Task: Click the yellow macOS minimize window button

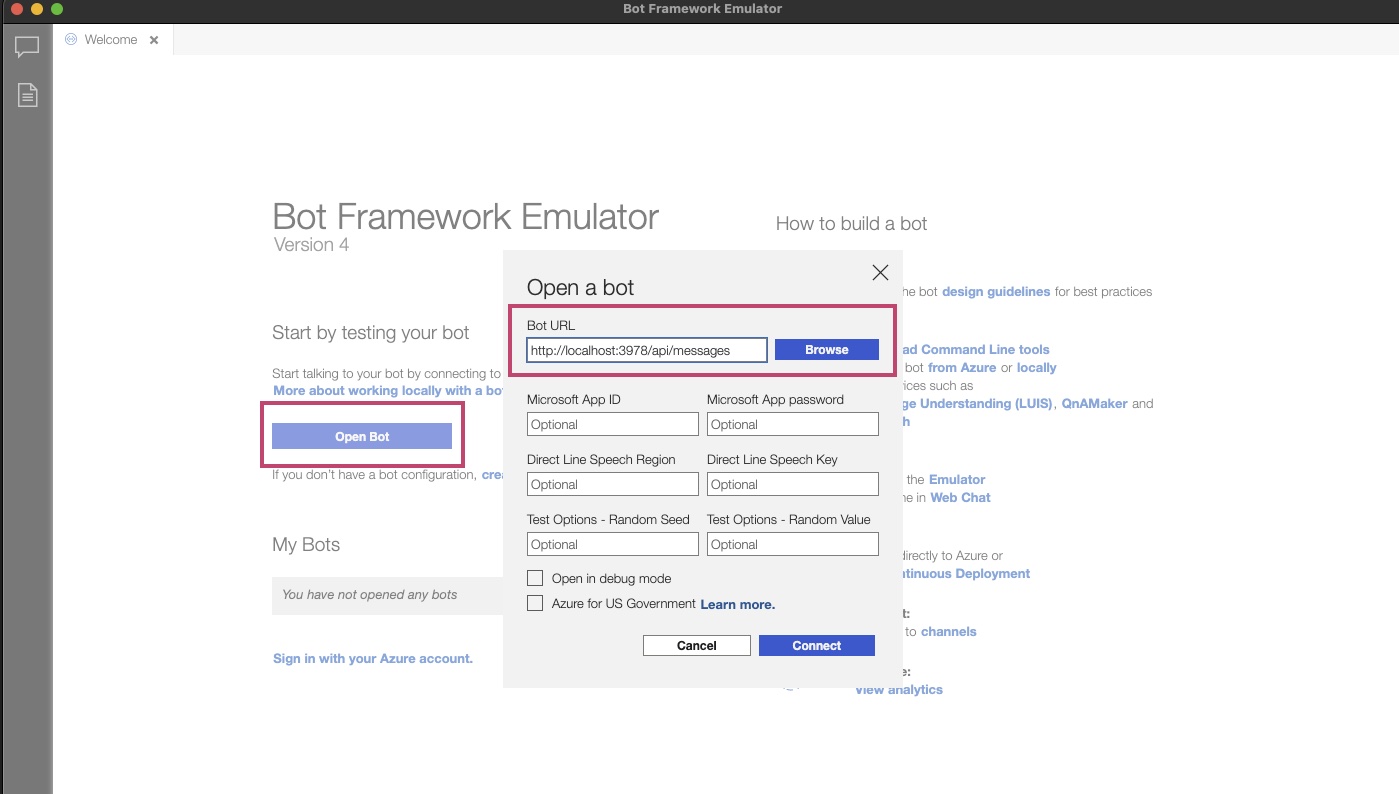Action: [x=36, y=9]
